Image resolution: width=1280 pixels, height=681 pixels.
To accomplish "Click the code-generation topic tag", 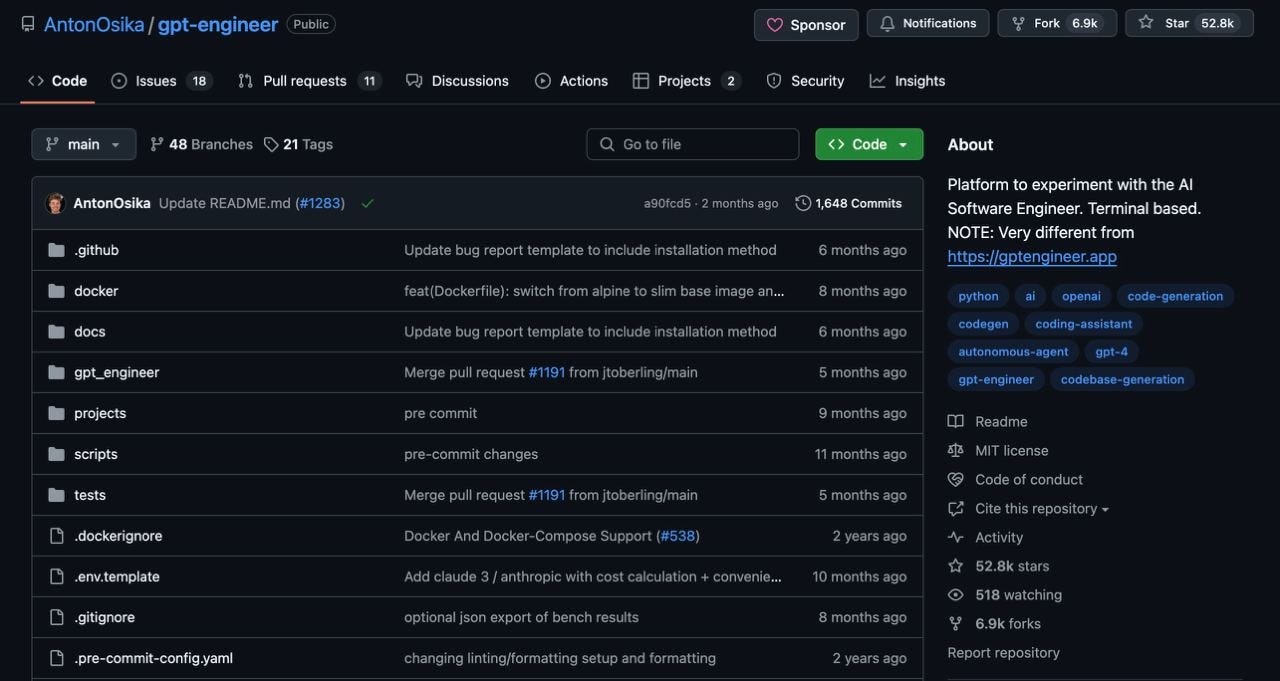I will (1175, 296).
